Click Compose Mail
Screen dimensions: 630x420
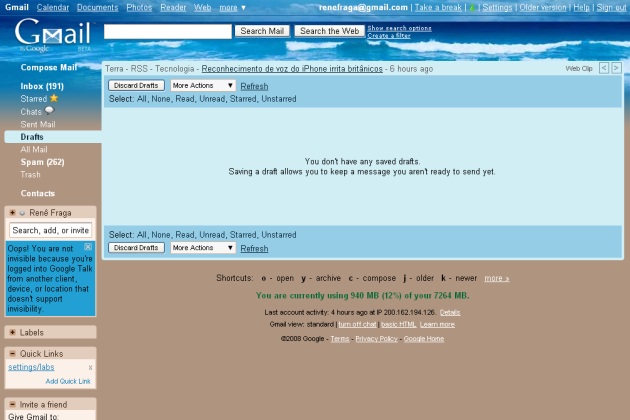pyautogui.click(x=49, y=67)
